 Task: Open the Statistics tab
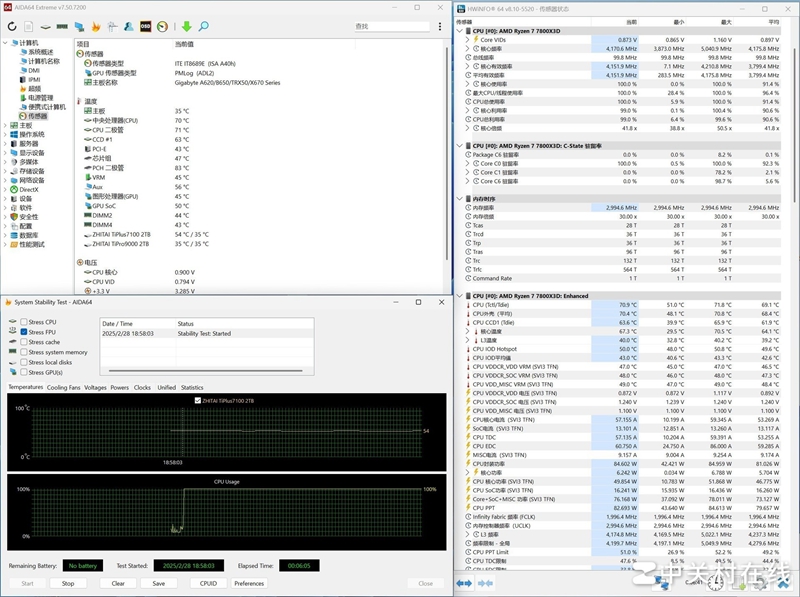click(x=192, y=387)
